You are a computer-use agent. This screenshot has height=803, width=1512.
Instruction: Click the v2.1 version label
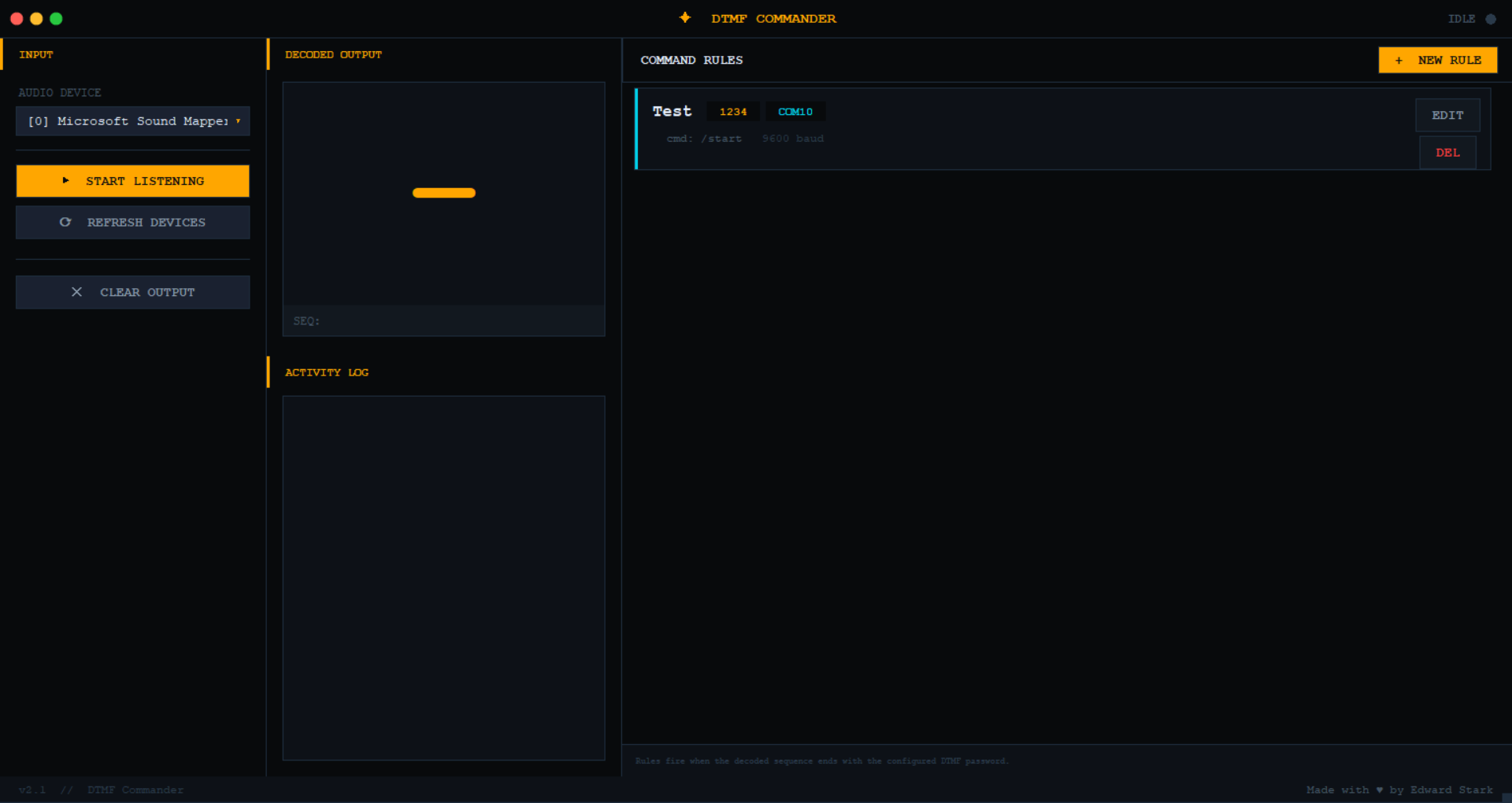coord(32,790)
